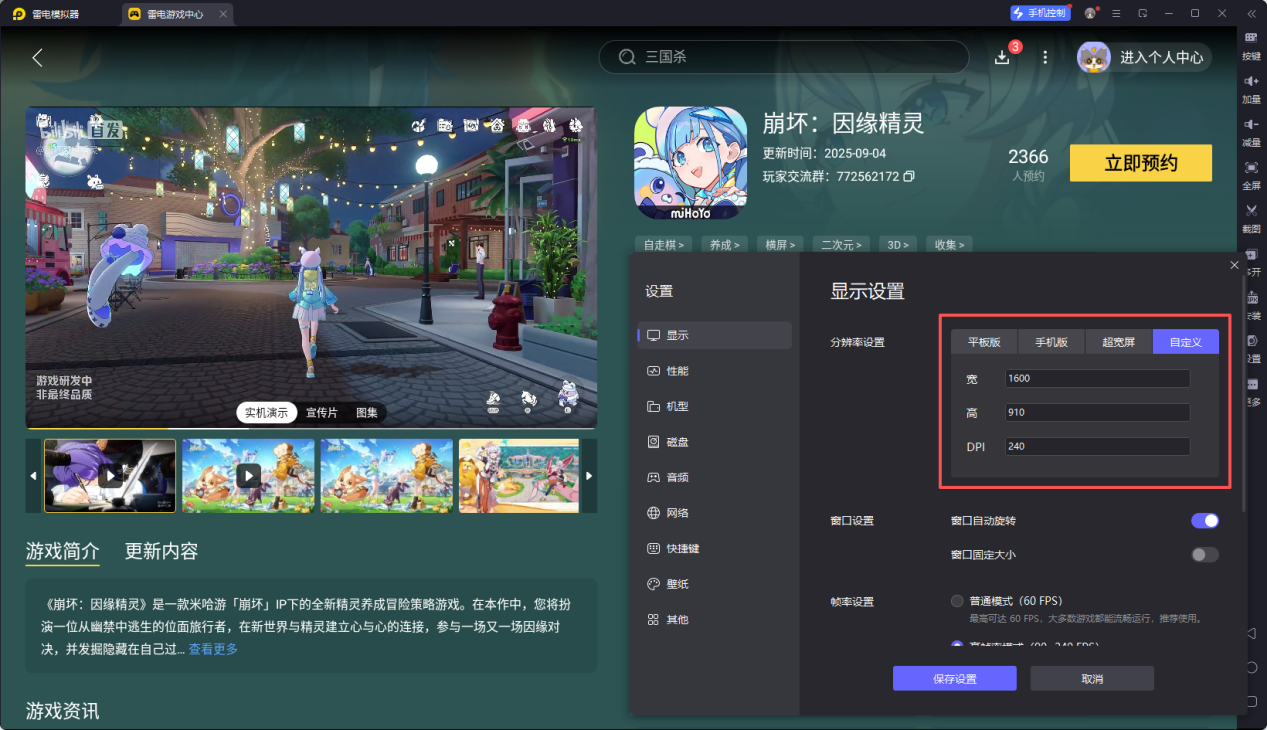
Task: Click the DPI input field
Action: pyautogui.click(x=1097, y=446)
